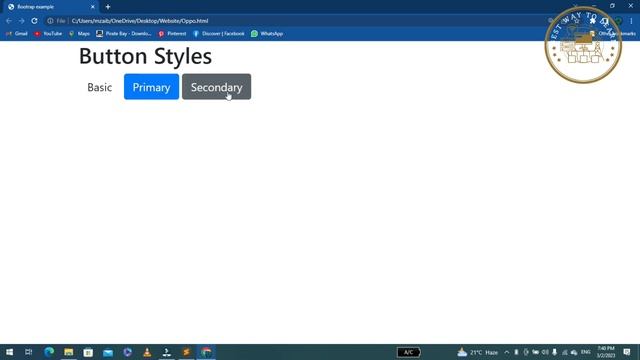Launch Microsoft Edge from the taskbar
The image size is (640, 360).
pyautogui.click(x=49, y=352)
